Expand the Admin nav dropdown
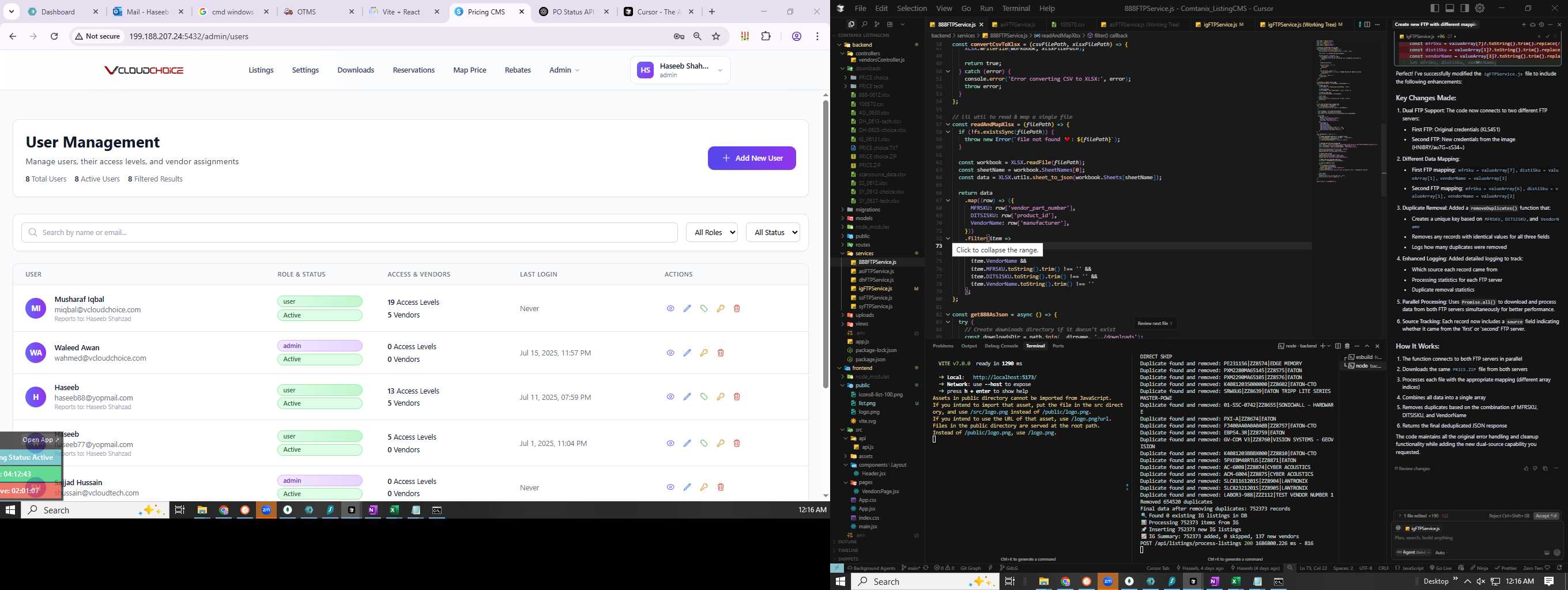 click(x=564, y=70)
